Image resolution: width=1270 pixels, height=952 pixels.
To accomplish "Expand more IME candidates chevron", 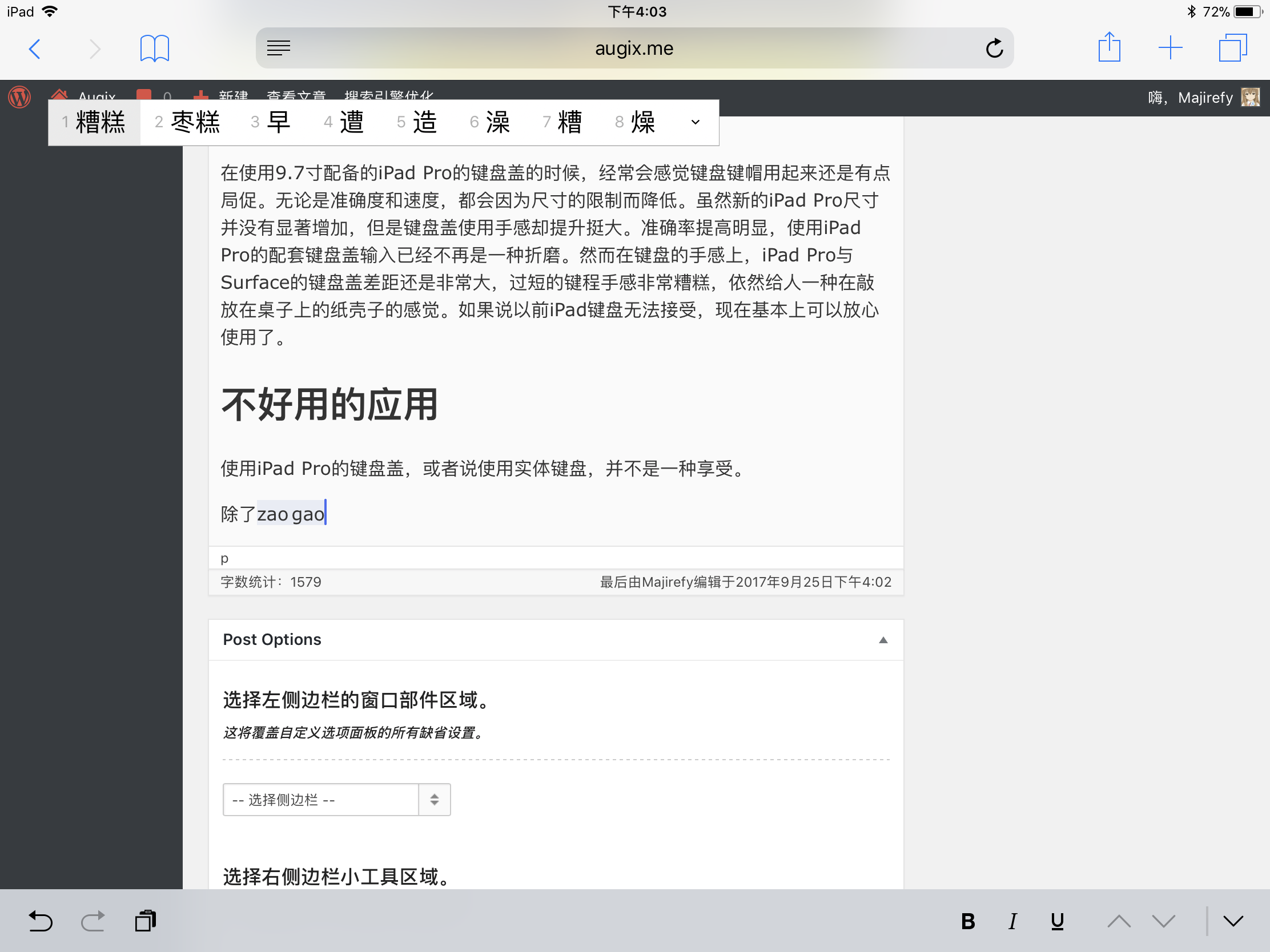I will [696, 122].
